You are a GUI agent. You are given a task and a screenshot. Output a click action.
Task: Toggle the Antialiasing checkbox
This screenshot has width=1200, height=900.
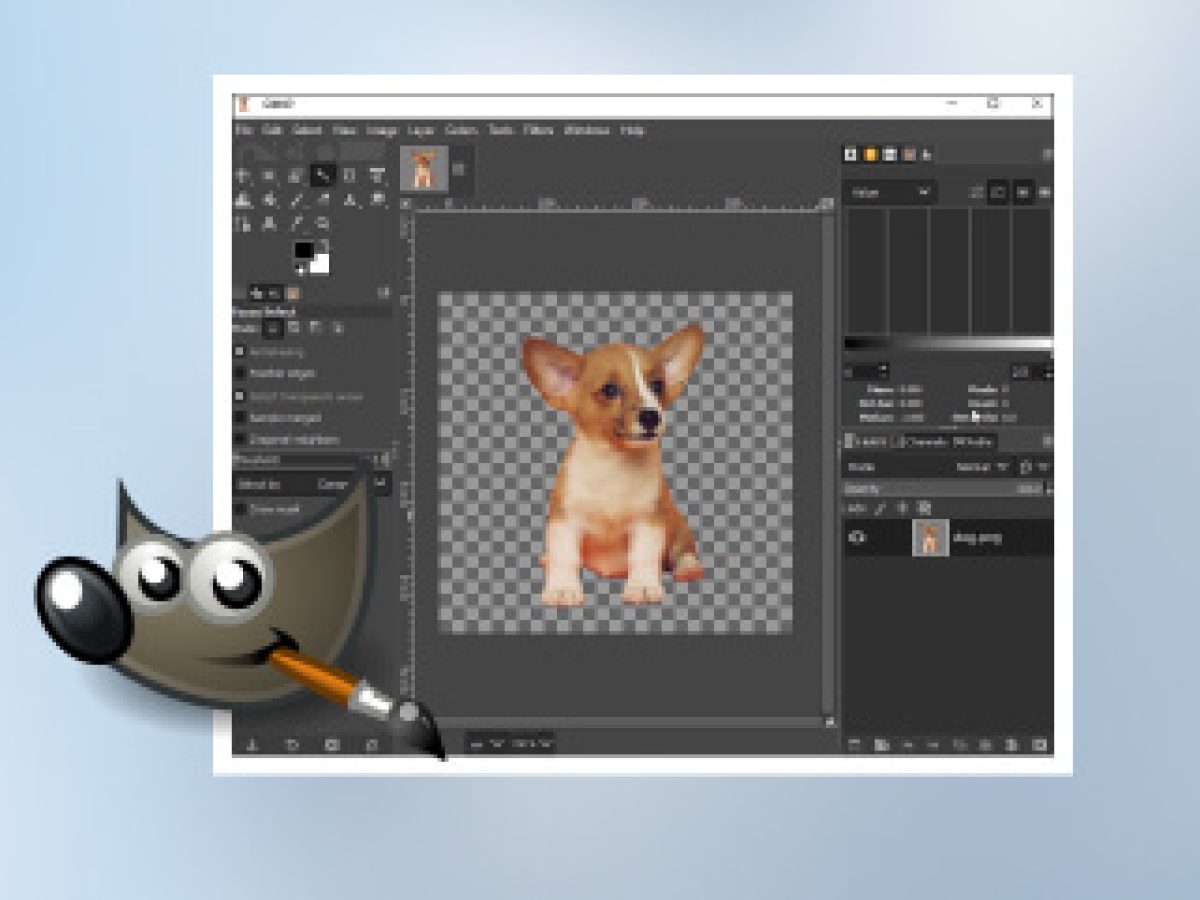point(240,352)
